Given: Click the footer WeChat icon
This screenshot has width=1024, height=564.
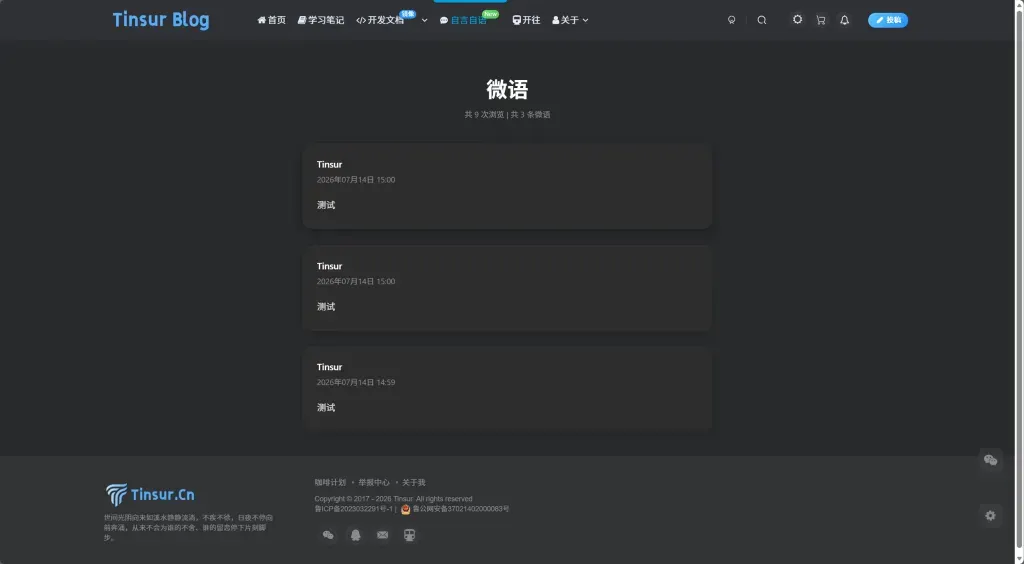Looking at the screenshot, I should coord(328,535).
